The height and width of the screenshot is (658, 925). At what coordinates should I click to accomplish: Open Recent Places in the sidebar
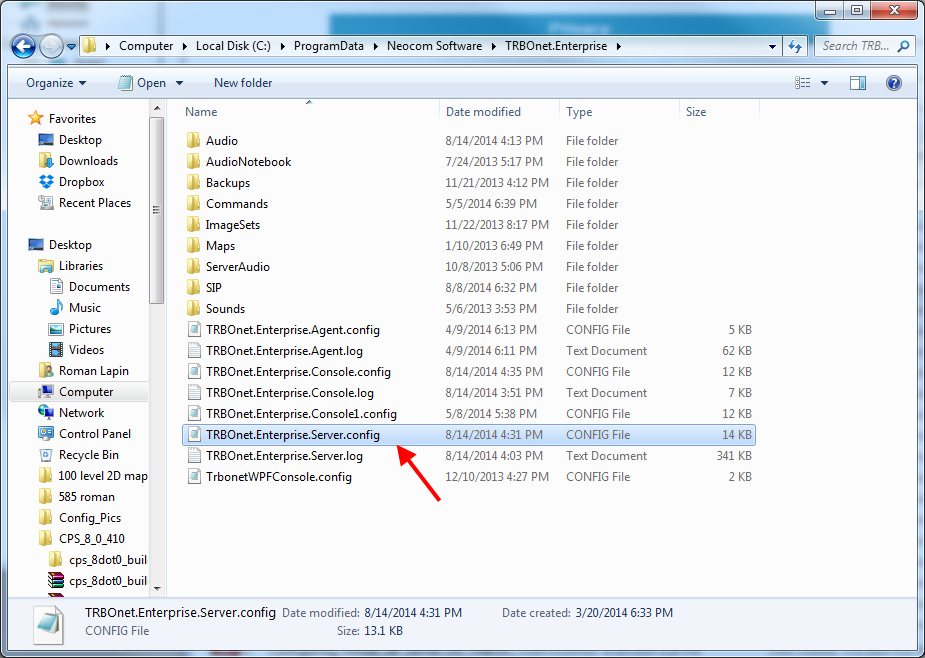coord(94,203)
